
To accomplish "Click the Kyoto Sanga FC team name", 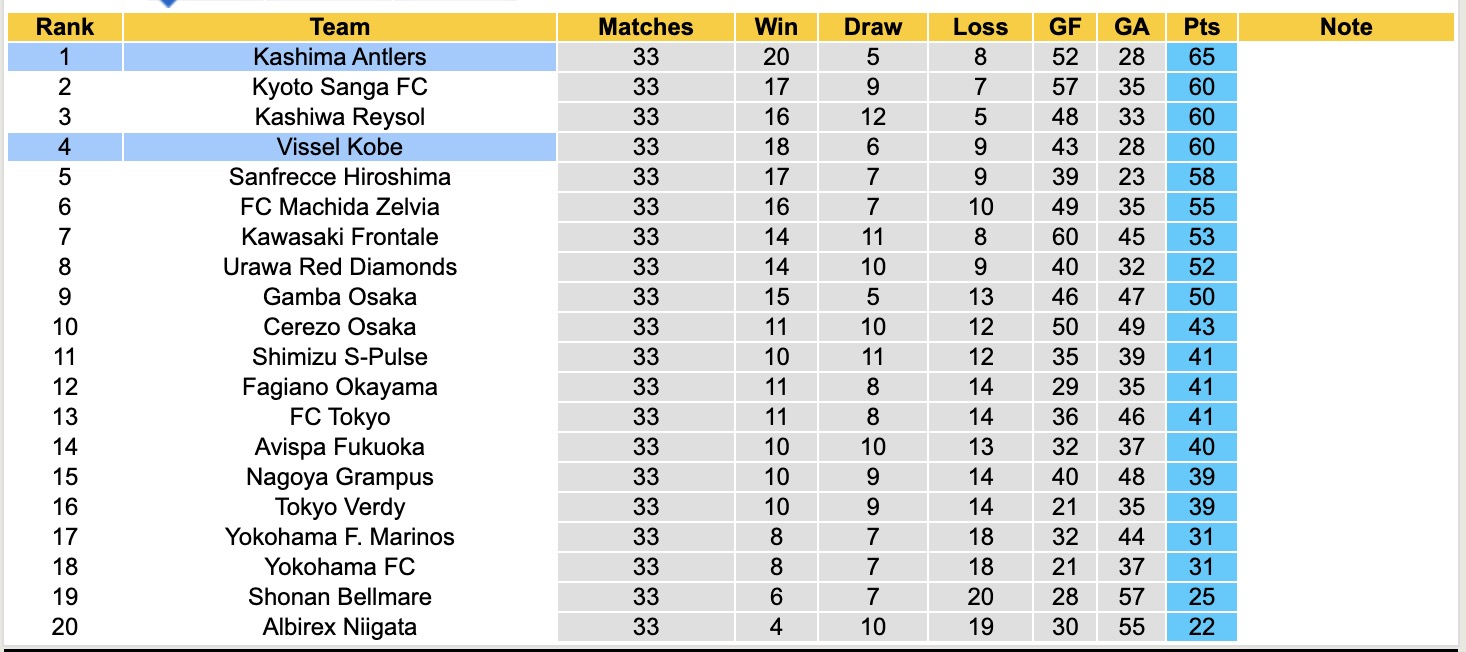I will pyautogui.click(x=340, y=87).
